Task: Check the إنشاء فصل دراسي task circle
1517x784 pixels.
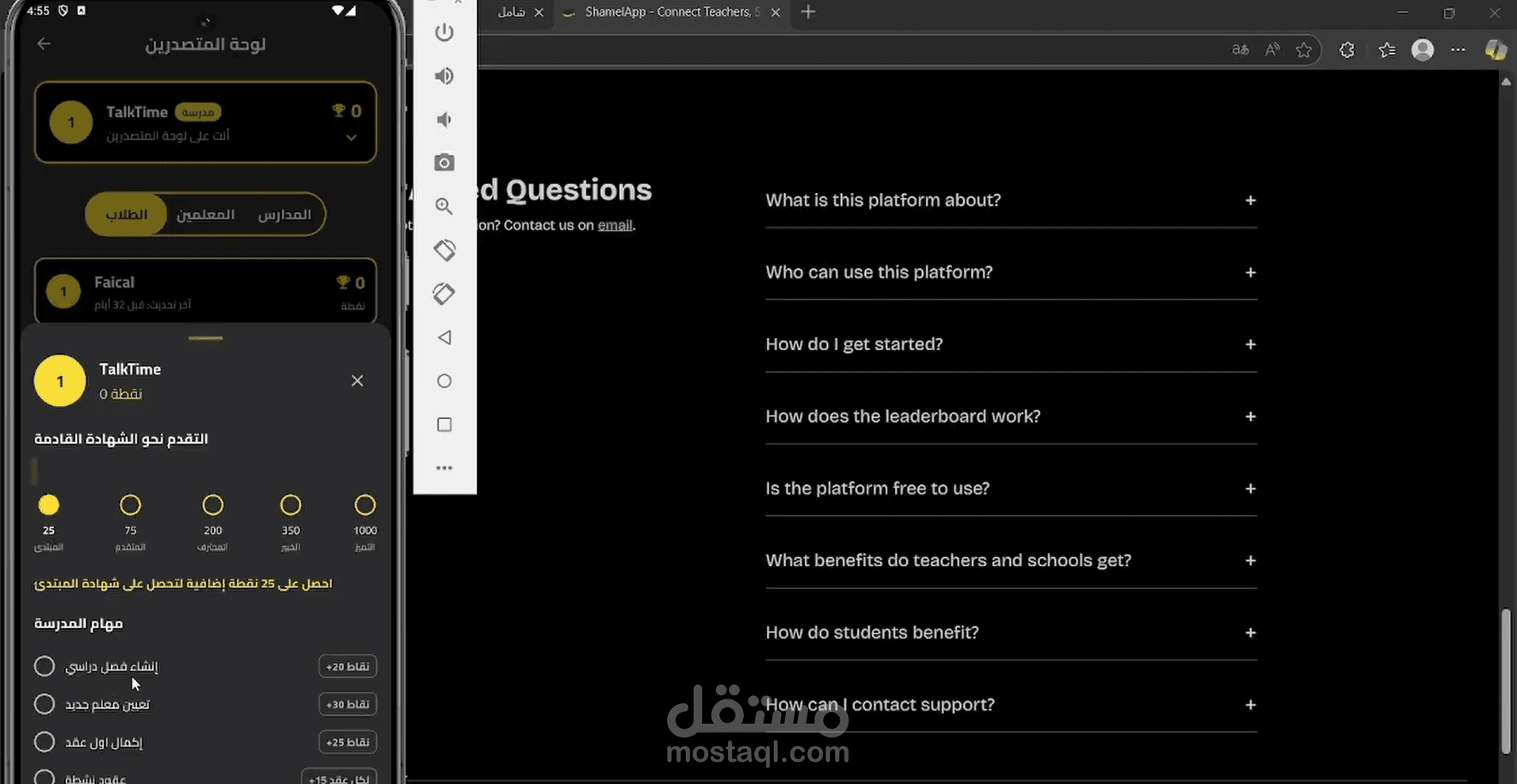Action: tap(44, 666)
